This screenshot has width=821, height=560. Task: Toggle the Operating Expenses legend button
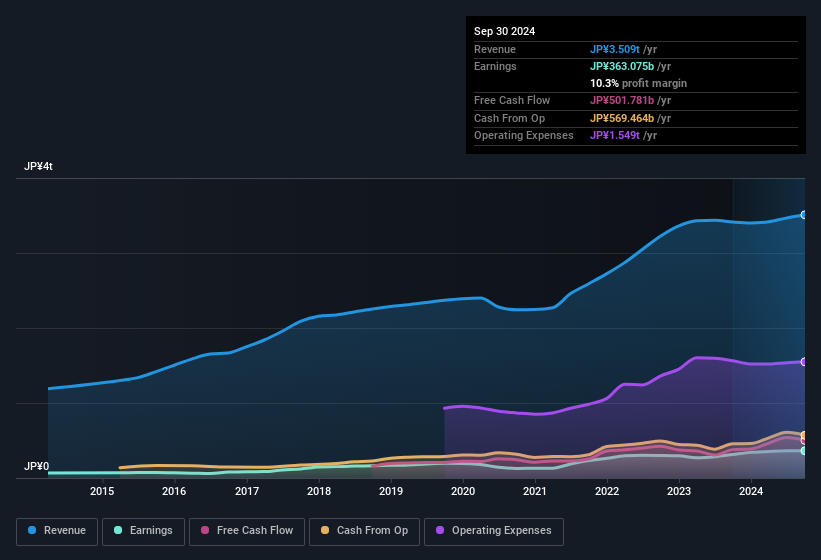pos(493,531)
